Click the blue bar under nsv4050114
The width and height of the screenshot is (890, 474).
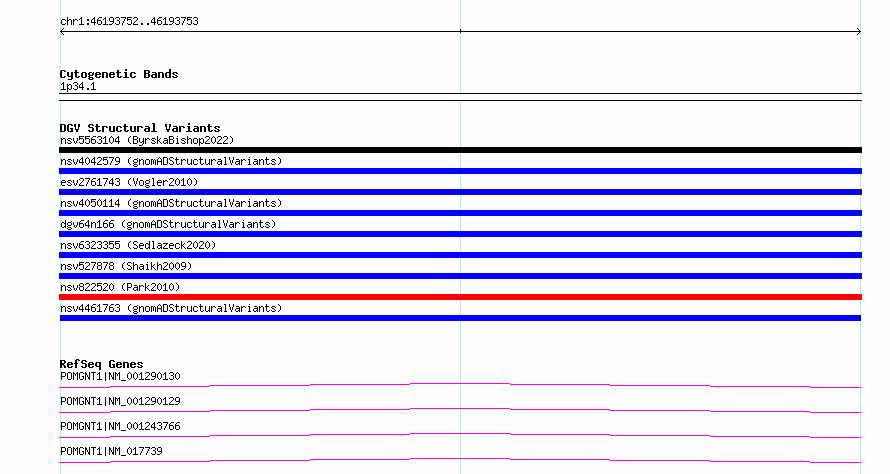[460, 213]
